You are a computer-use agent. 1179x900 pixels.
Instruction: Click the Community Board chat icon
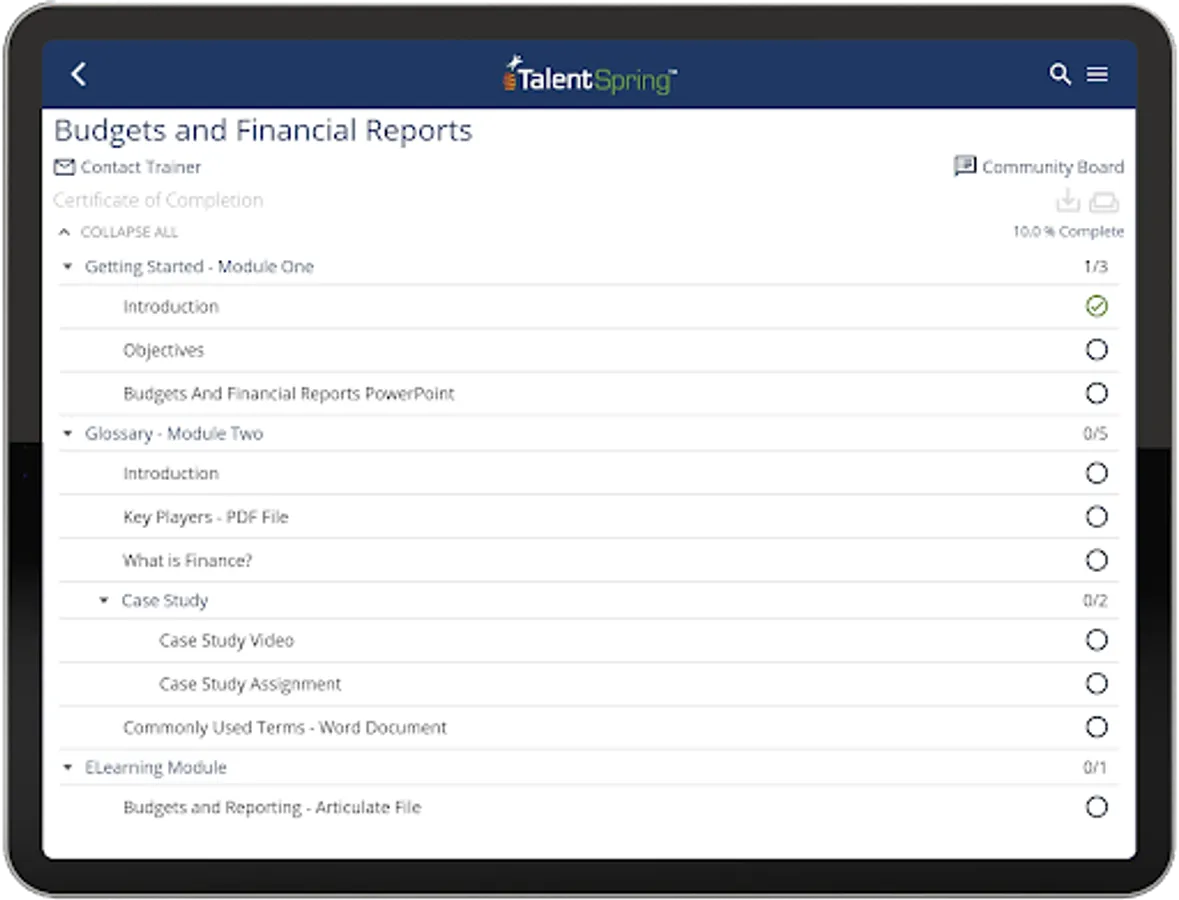click(x=965, y=166)
